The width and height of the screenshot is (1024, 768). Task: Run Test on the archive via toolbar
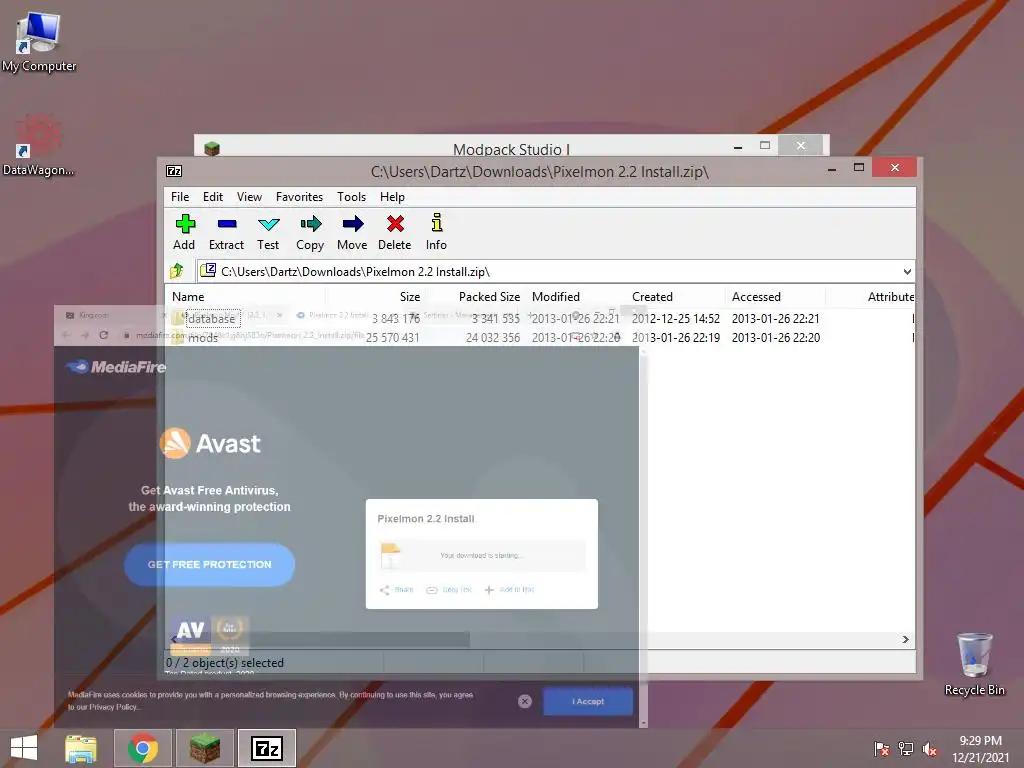click(x=268, y=232)
